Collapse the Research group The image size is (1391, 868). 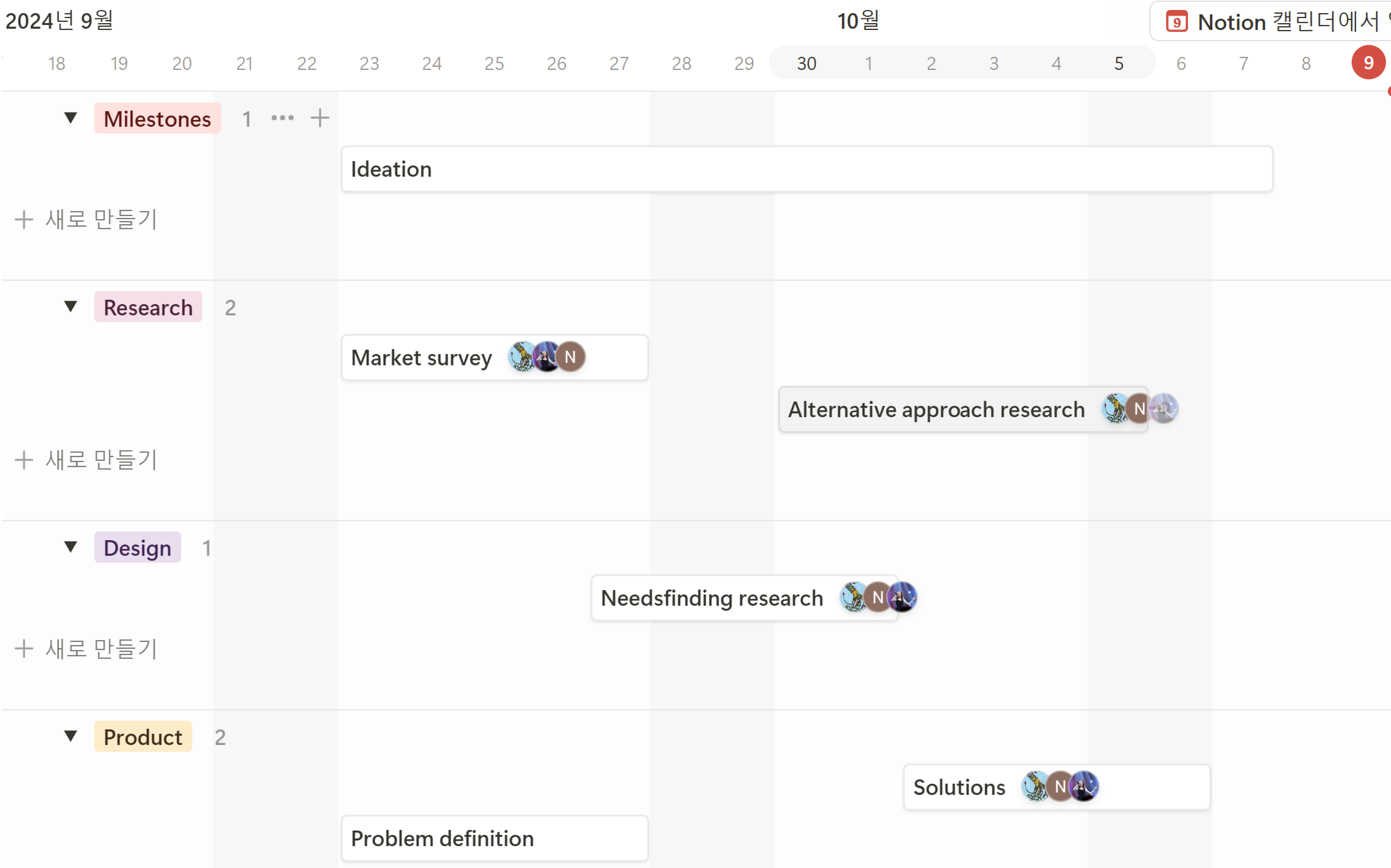(x=71, y=307)
